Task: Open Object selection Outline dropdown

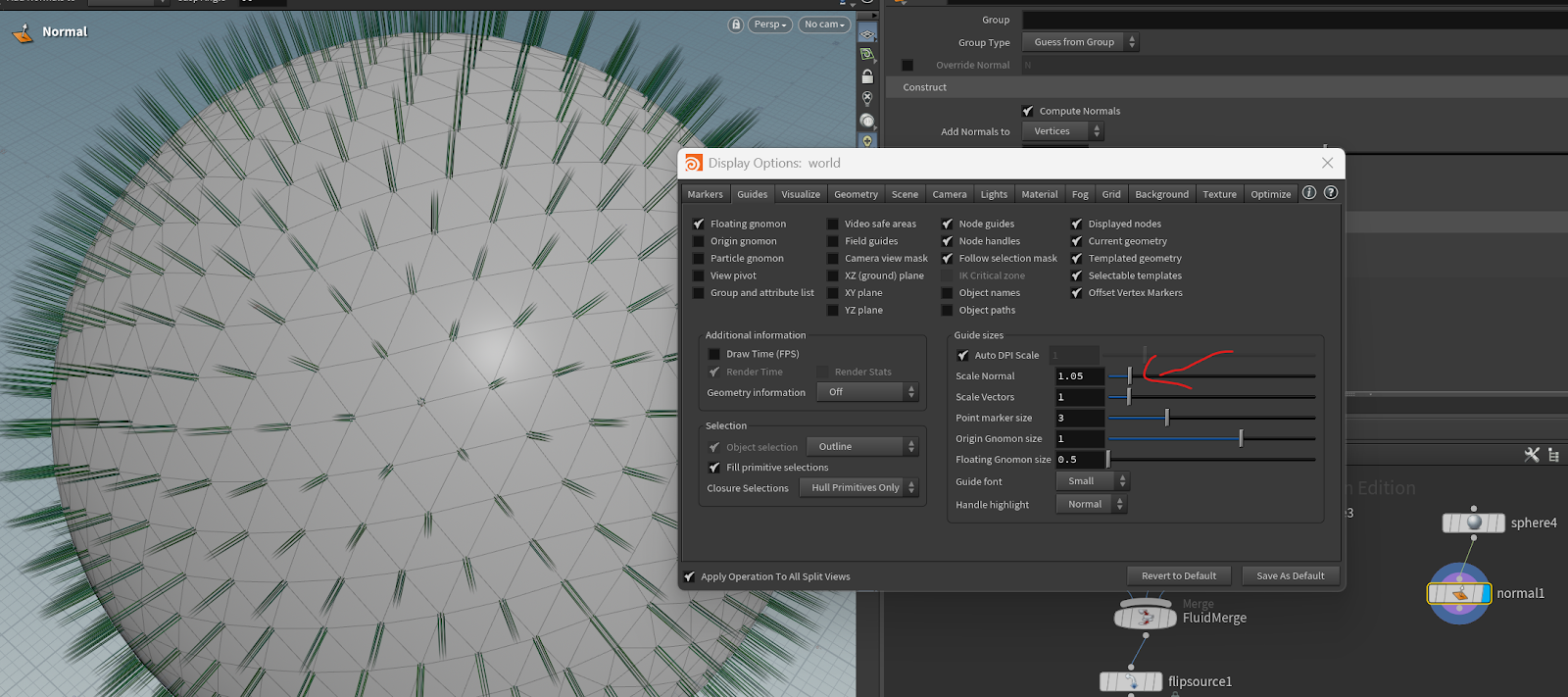Action: pyautogui.click(x=862, y=447)
